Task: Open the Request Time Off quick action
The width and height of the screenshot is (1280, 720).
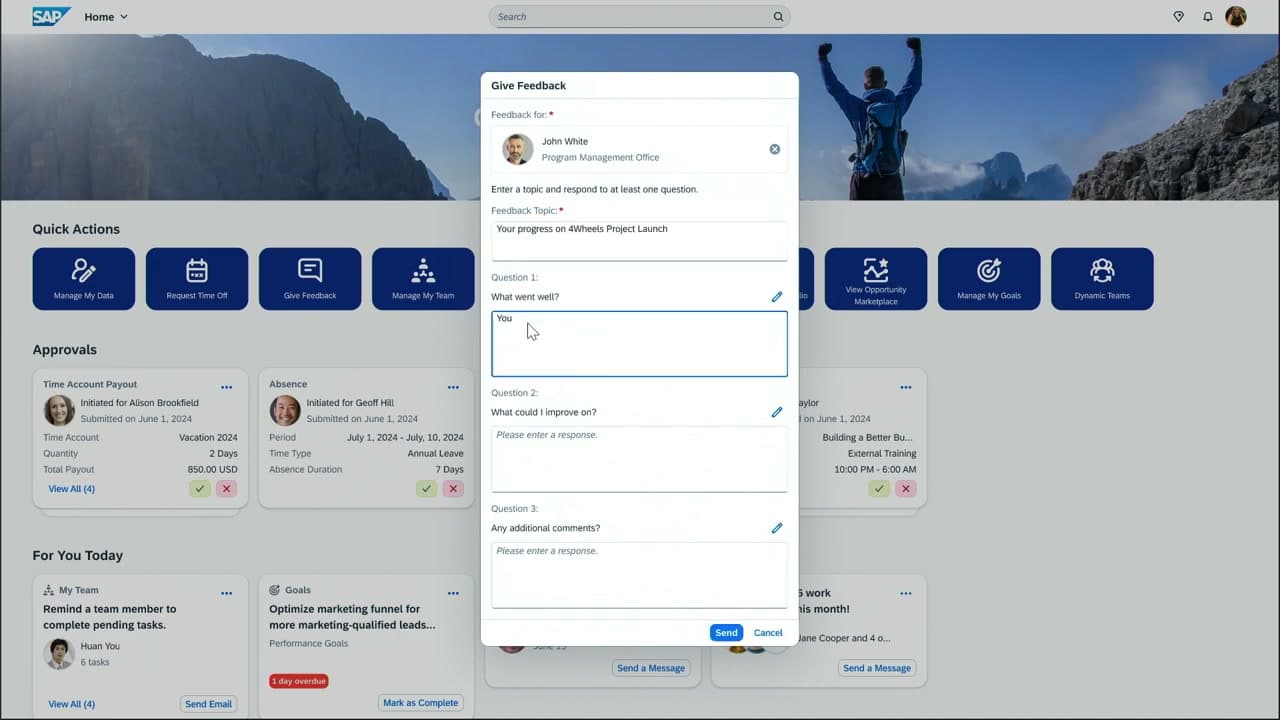Action: pos(197,279)
